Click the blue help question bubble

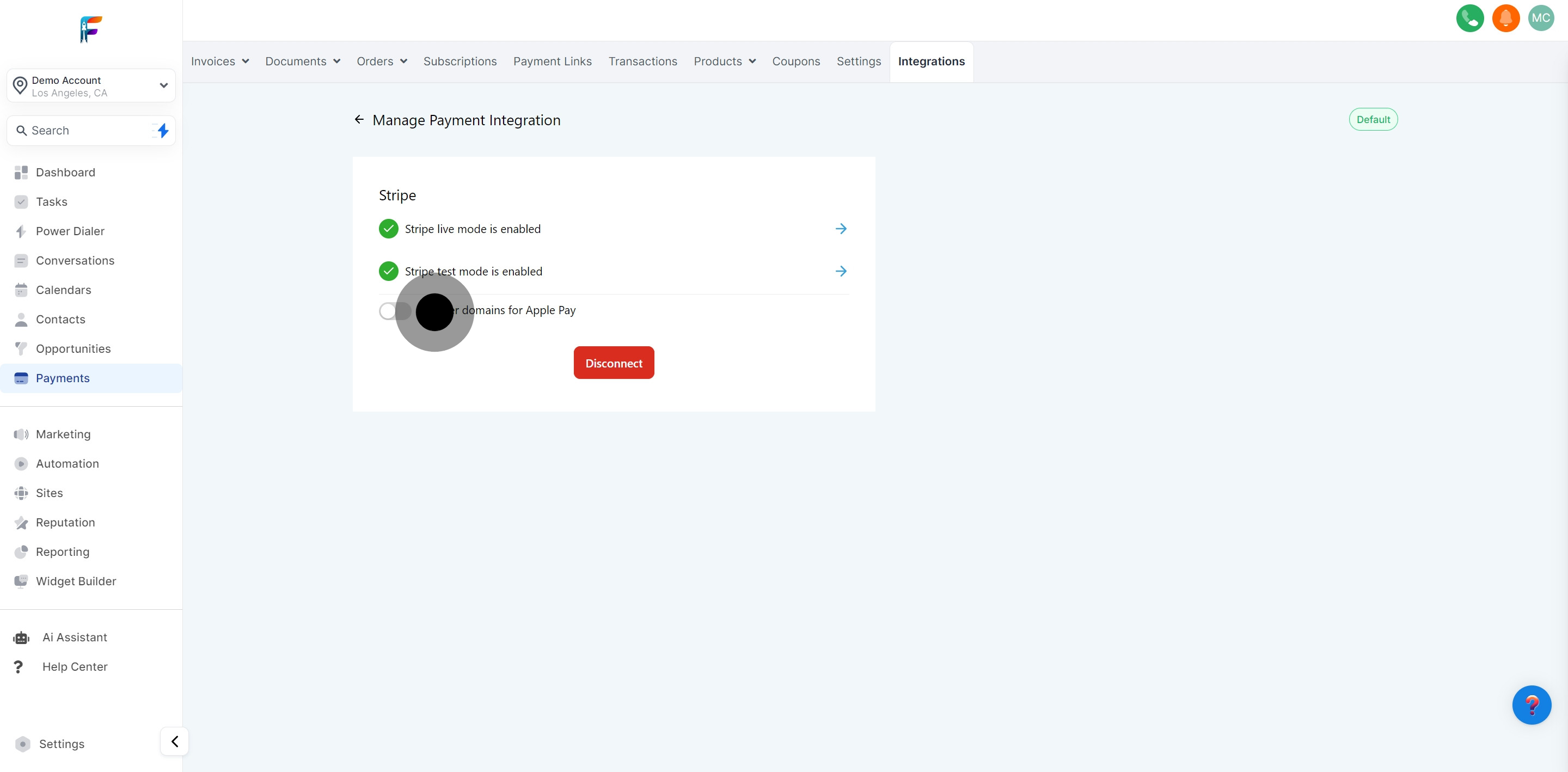click(1531, 705)
